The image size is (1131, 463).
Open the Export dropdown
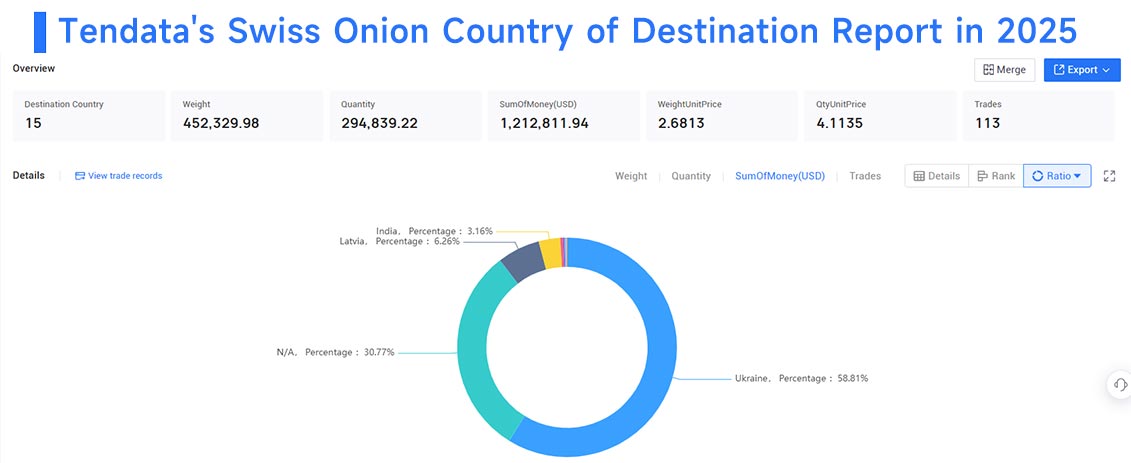tap(1082, 70)
